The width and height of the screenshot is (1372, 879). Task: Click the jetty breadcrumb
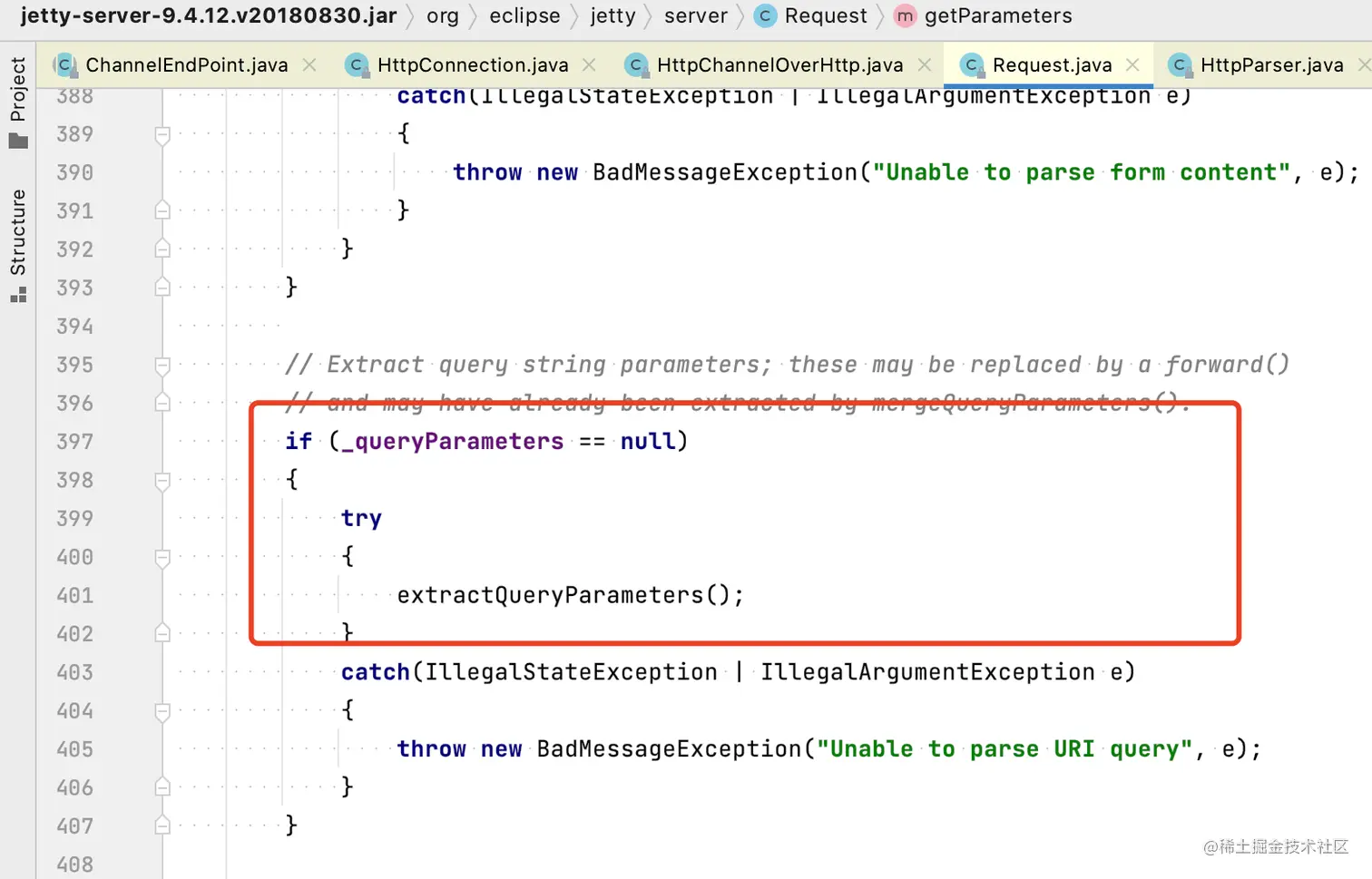click(x=612, y=15)
